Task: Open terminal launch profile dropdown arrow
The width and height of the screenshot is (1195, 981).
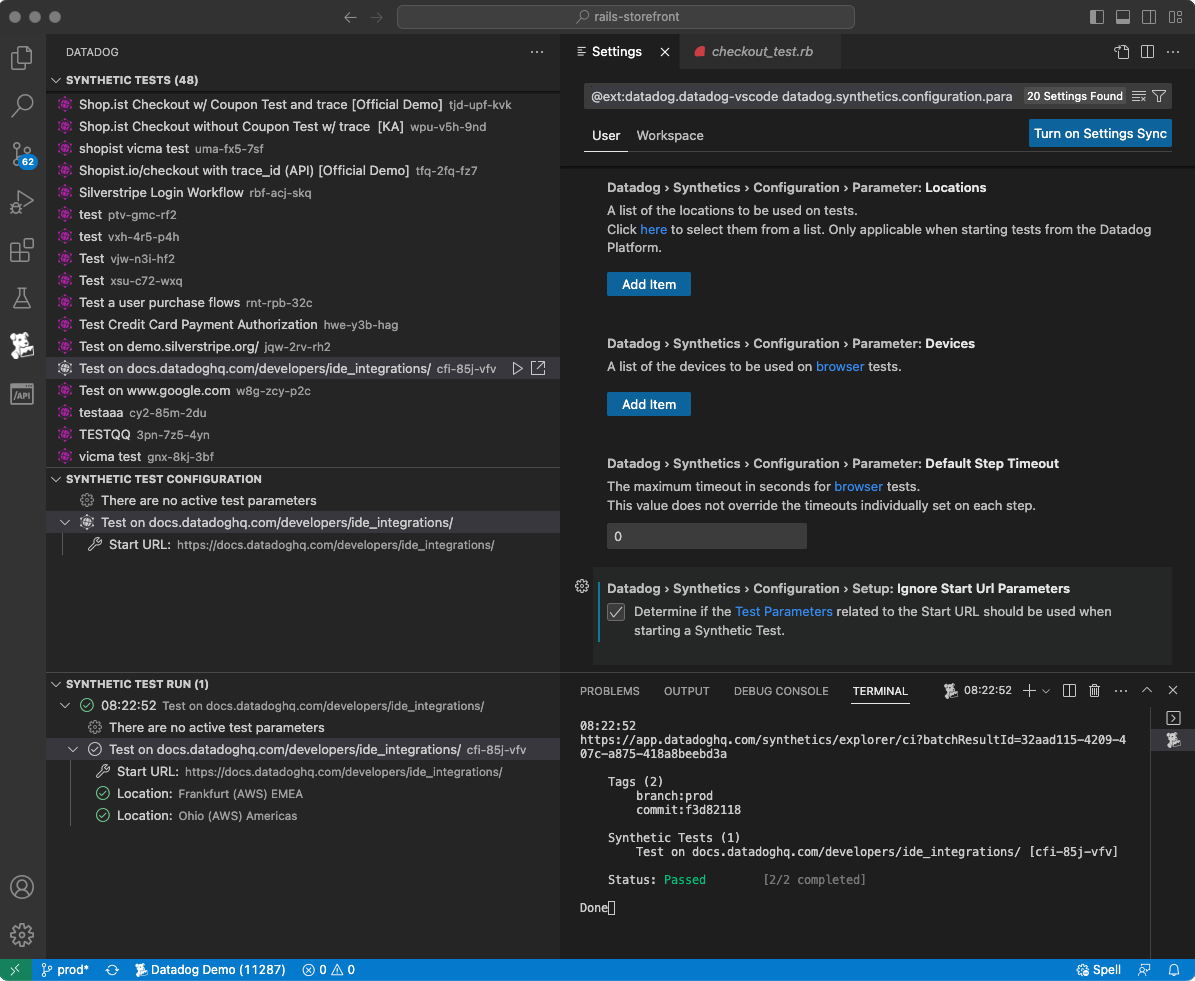Action: coord(1046,691)
